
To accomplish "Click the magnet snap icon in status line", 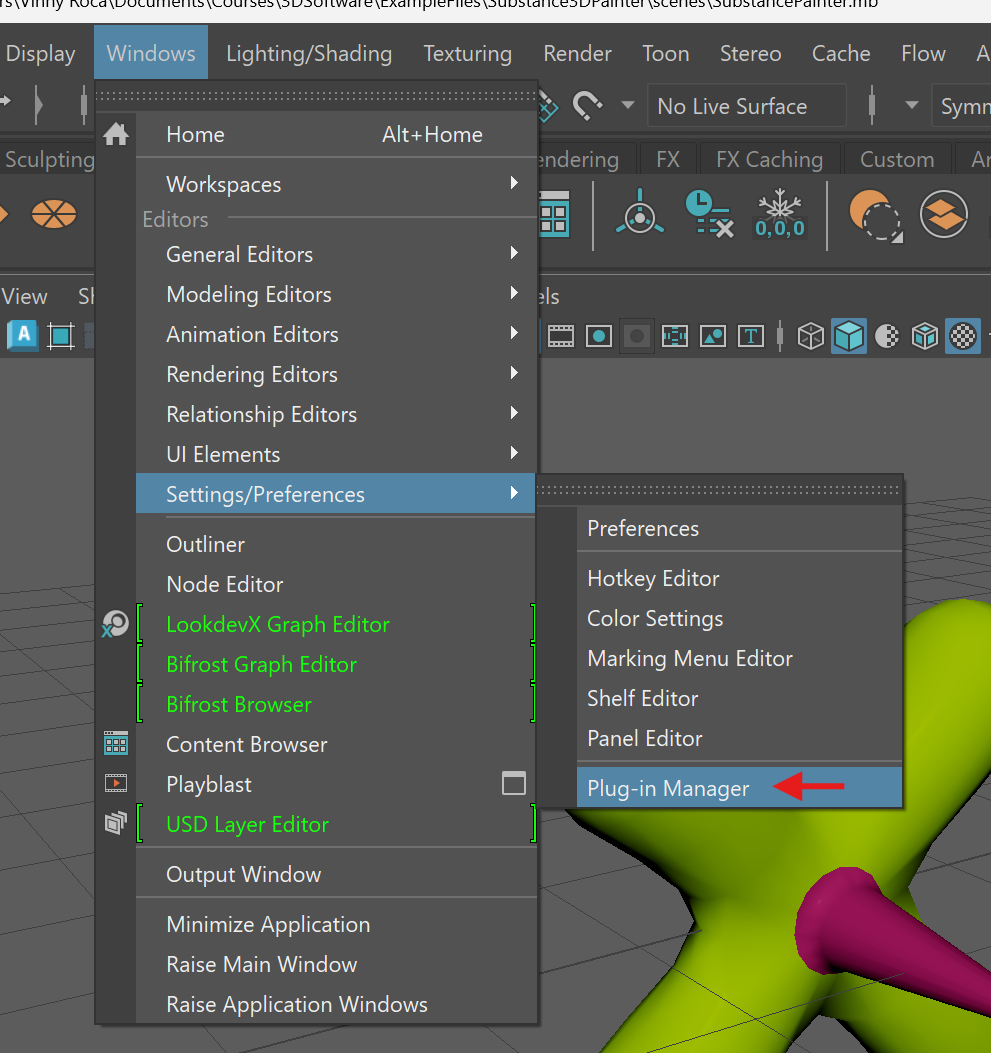I will pos(587,105).
